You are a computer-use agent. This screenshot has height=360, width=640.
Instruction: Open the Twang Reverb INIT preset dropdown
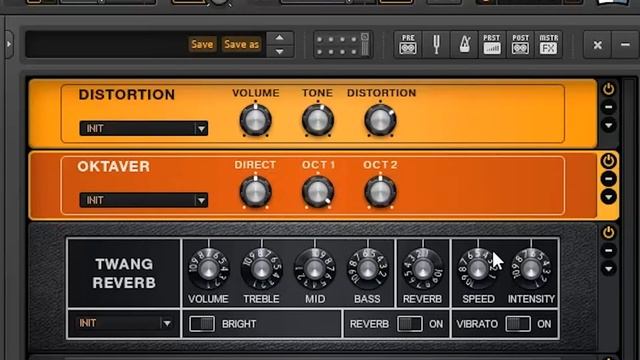click(x=124, y=323)
